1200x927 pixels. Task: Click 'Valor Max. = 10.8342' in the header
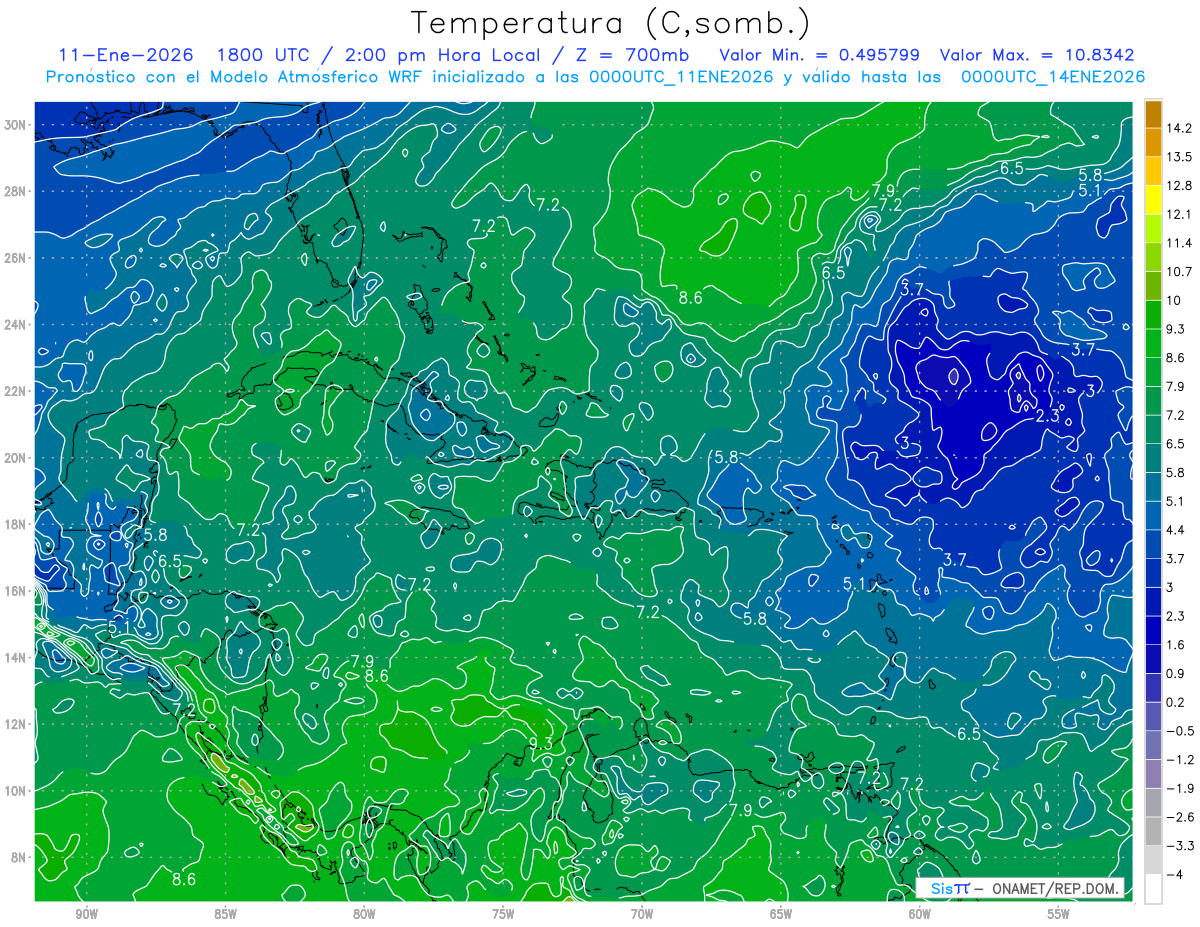pyautogui.click(x=1037, y=55)
